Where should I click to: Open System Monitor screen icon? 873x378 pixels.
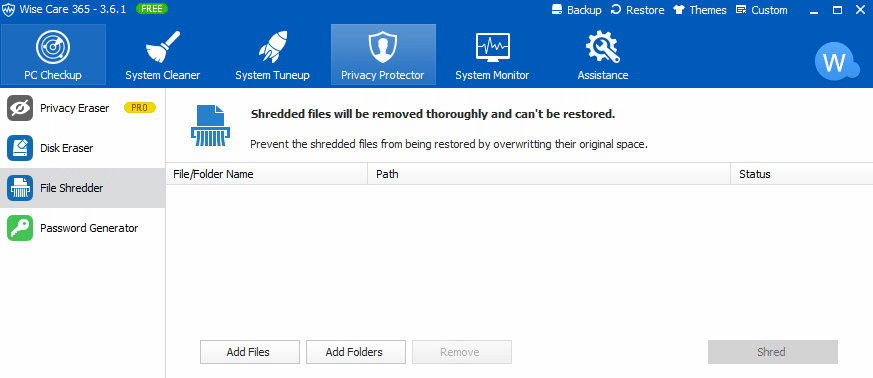492,47
